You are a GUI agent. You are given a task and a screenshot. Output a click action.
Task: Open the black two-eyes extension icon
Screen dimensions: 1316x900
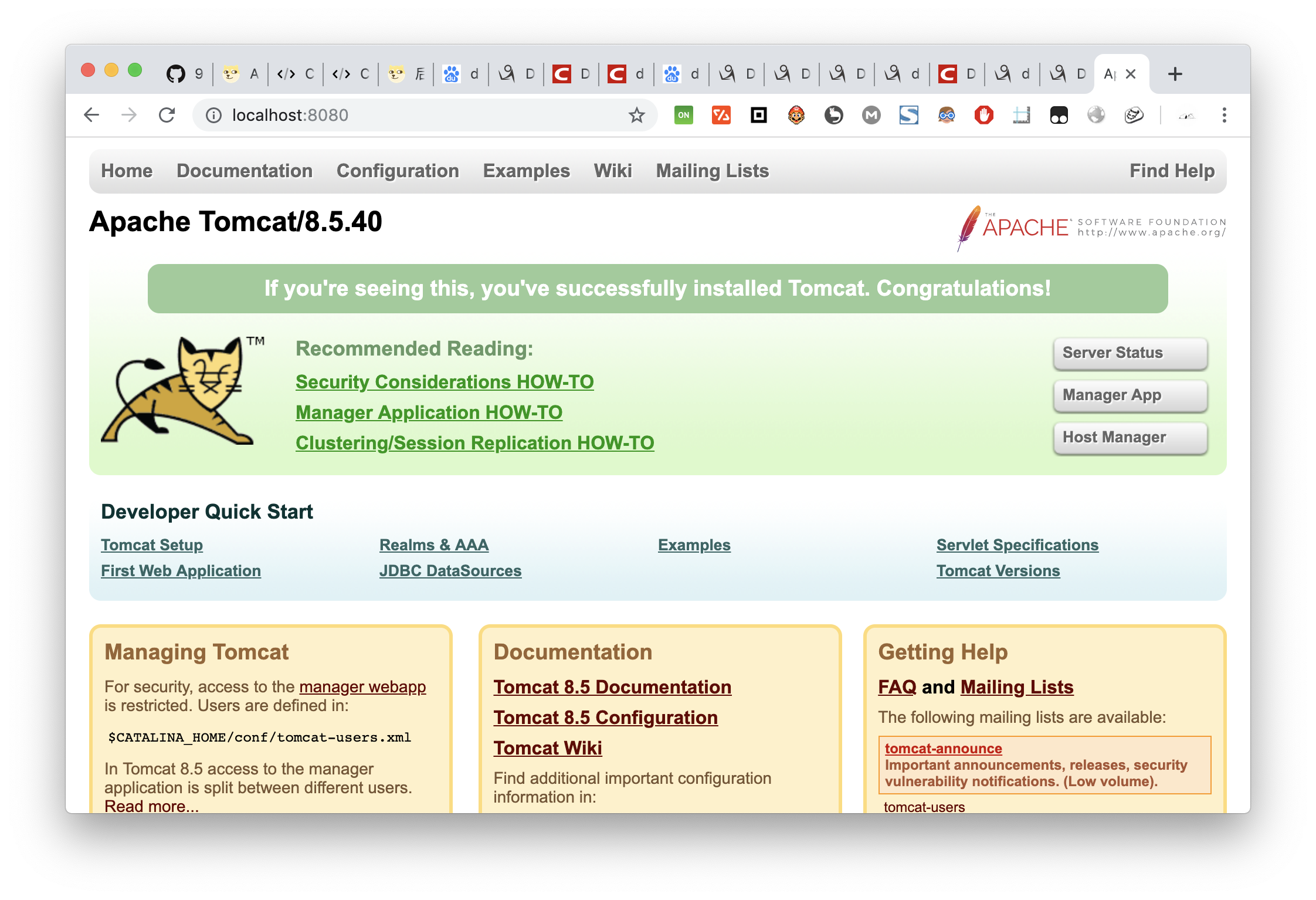pyautogui.click(x=1059, y=115)
